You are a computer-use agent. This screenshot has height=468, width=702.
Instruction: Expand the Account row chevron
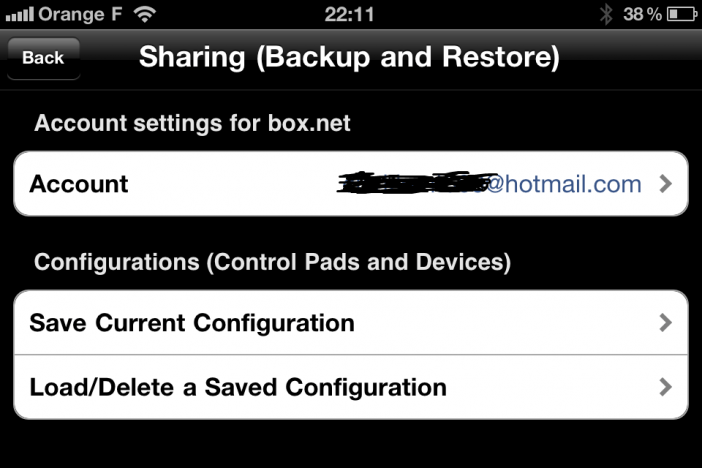666,184
